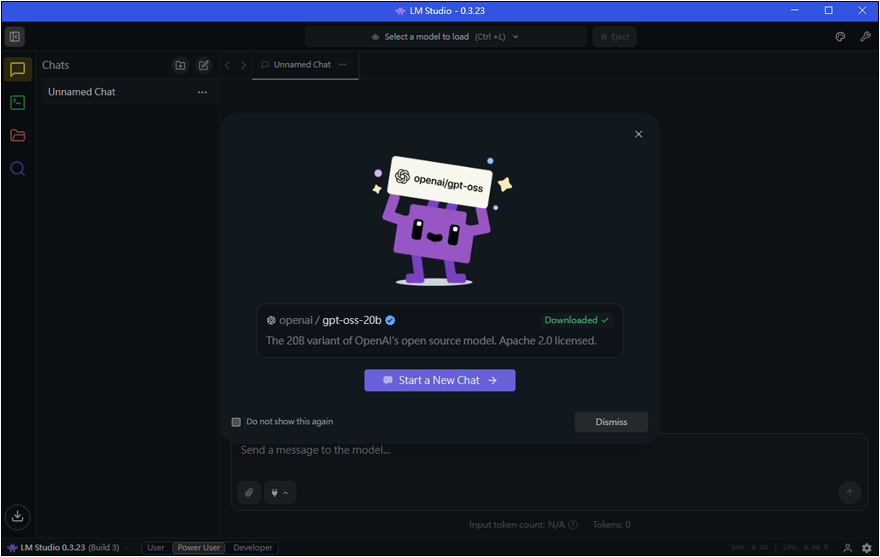Check Do not show this again
Screen dimensions: 880x557
click(236, 422)
